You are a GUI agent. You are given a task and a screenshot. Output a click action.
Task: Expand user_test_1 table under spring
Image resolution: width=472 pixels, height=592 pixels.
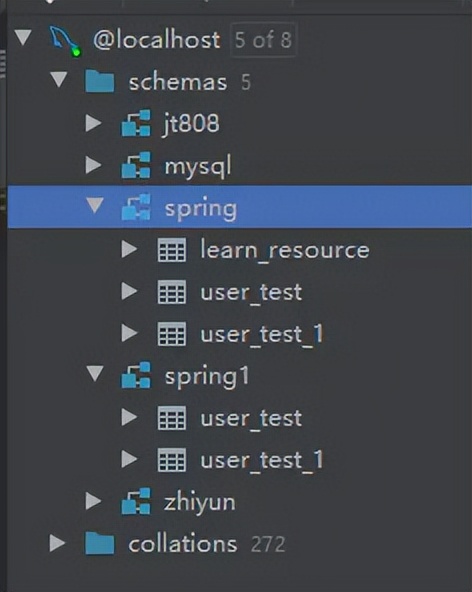click(x=130, y=333)
